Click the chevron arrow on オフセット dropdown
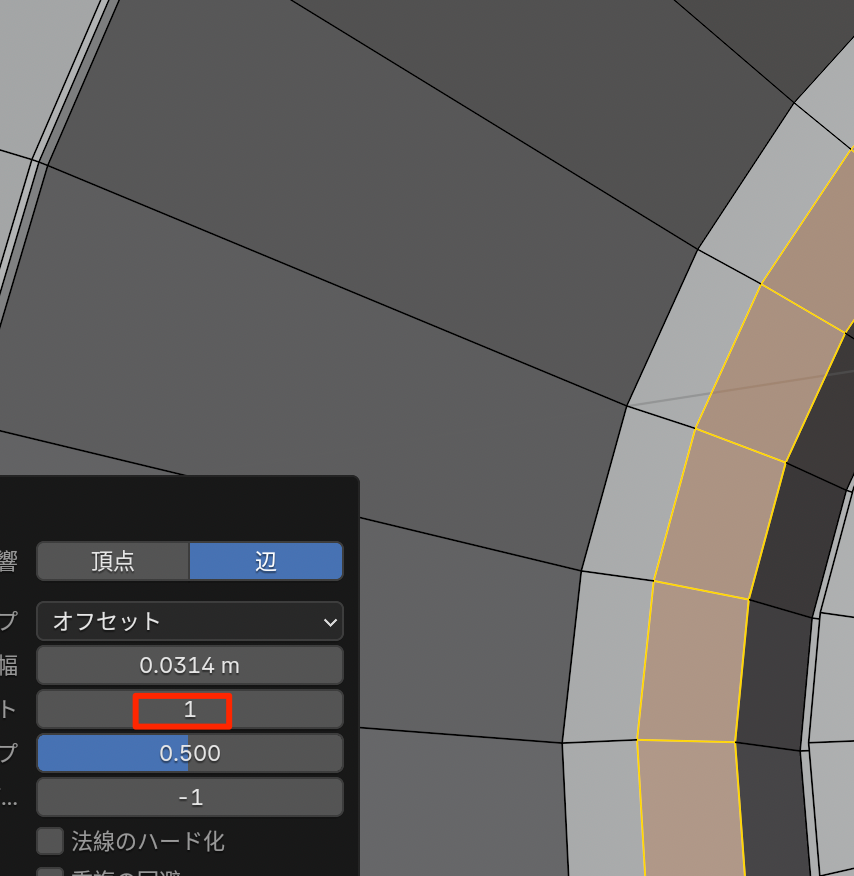The image size is (854, 876). tap(330, 622)
